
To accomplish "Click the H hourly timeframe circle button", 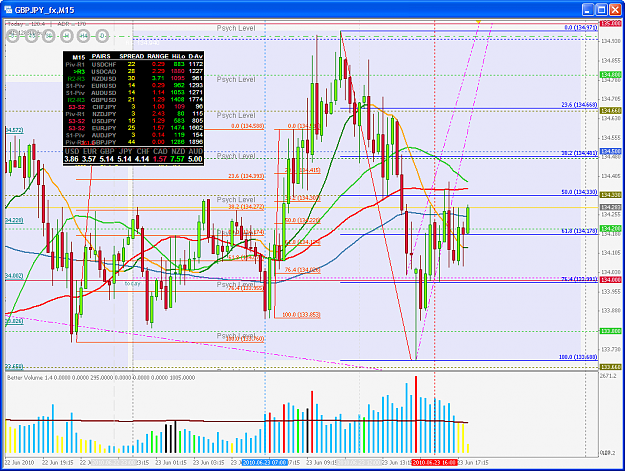I will [67, 36].
